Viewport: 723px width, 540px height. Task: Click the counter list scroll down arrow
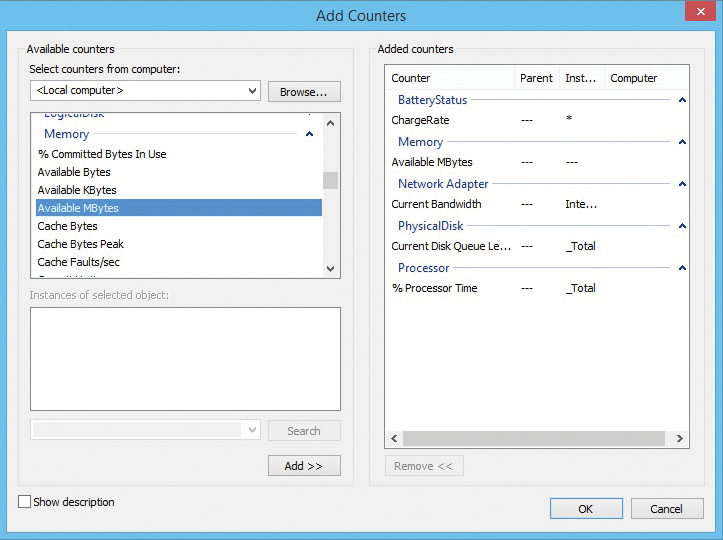[x=331, y=268]
